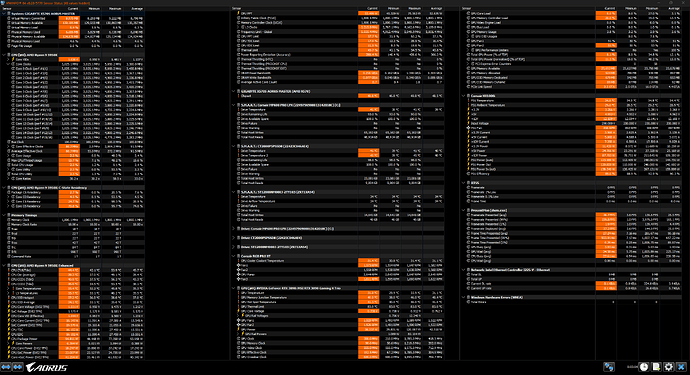The image size is (690, 375).
Task: Select the Bus Clock row
Action: point(73,142)
